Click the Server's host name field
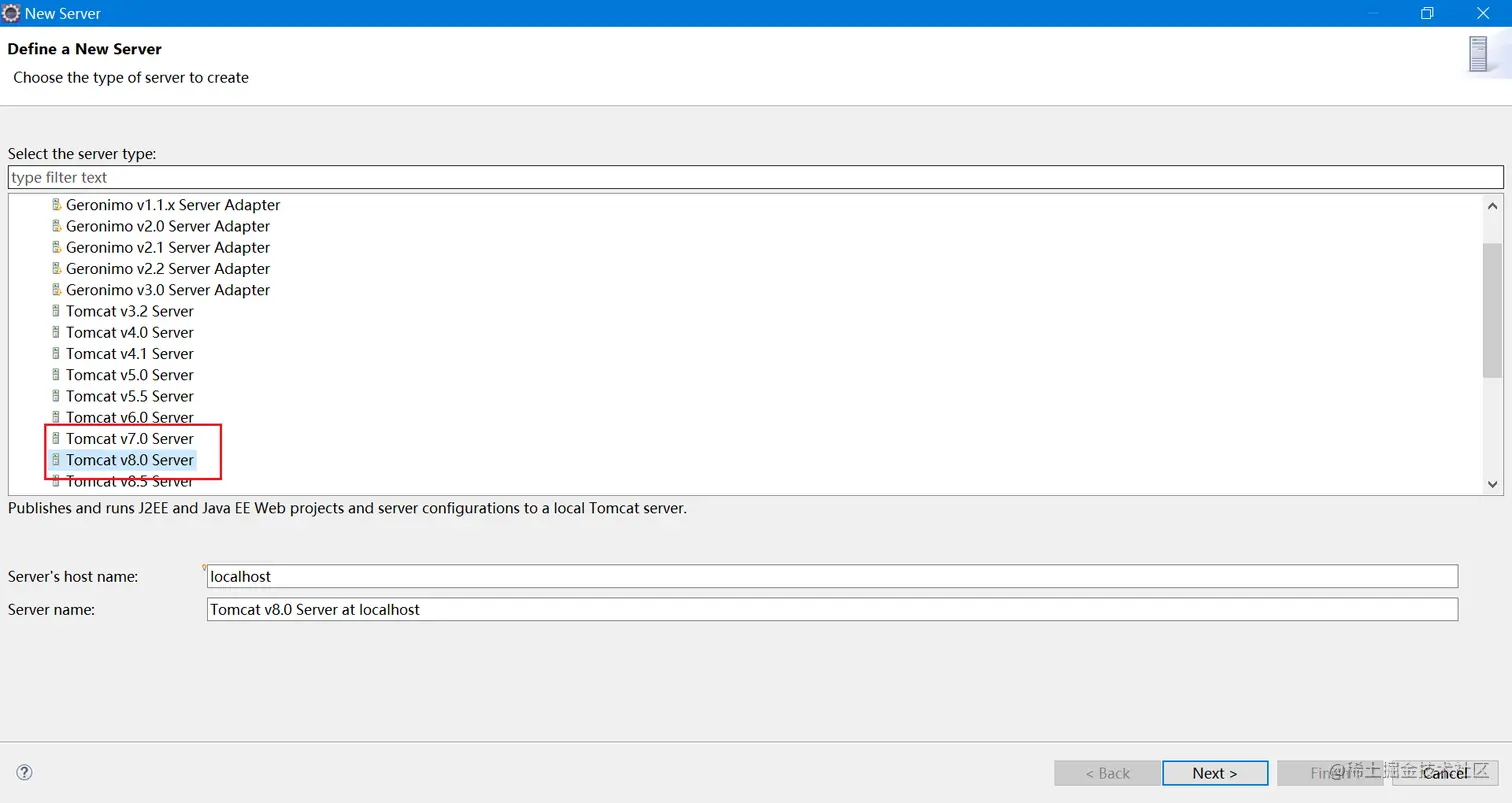 tap(832, 576)
